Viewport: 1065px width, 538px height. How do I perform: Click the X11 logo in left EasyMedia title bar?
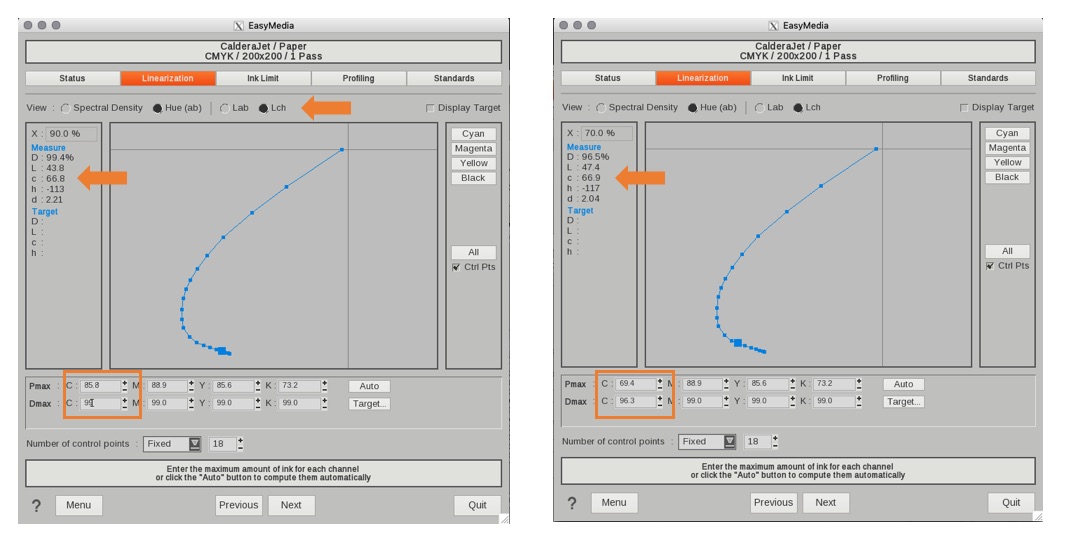(239, 25)
